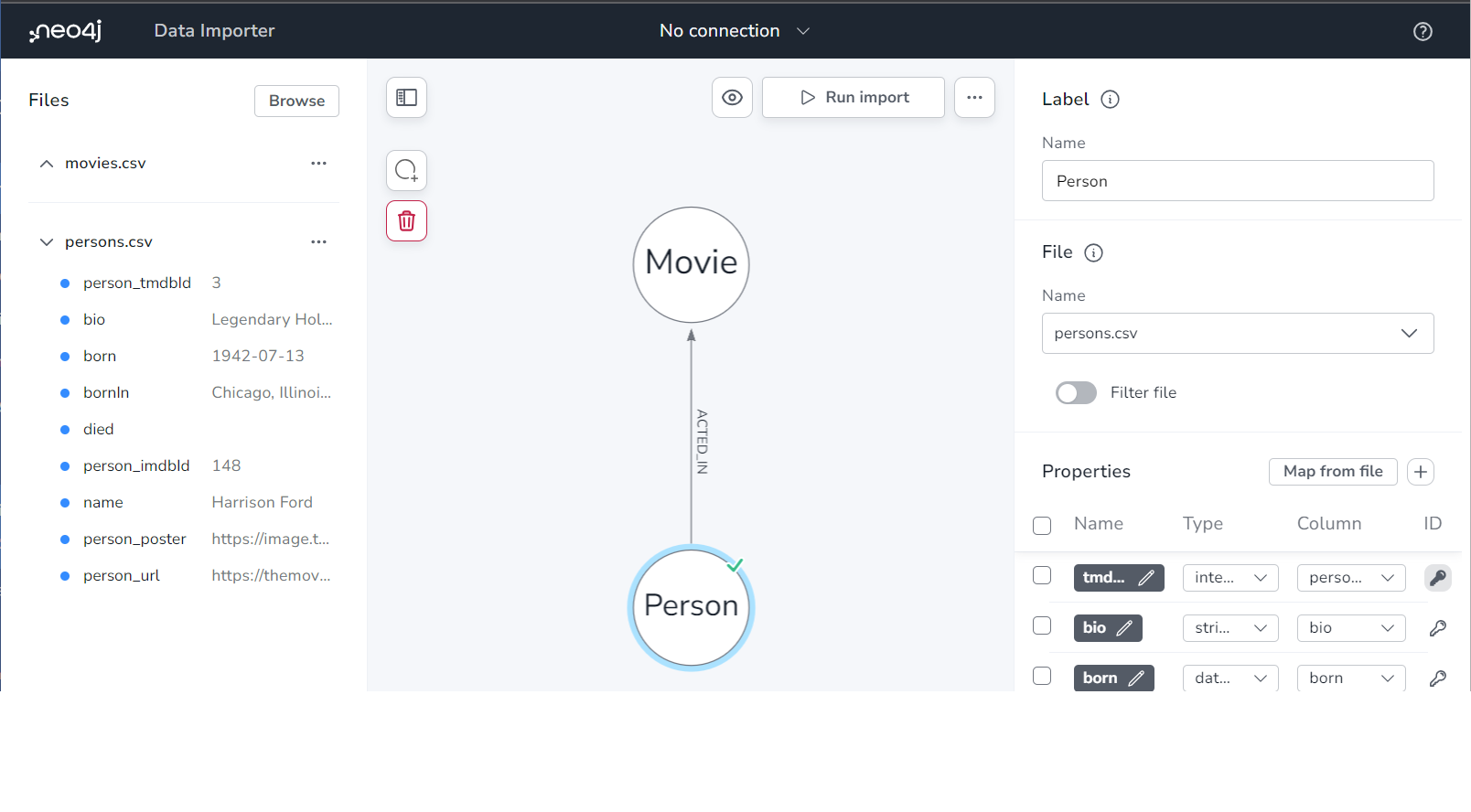Collapse the persons.csv file
This screenshot has height=812, width=1471.
tap(47, 241)
